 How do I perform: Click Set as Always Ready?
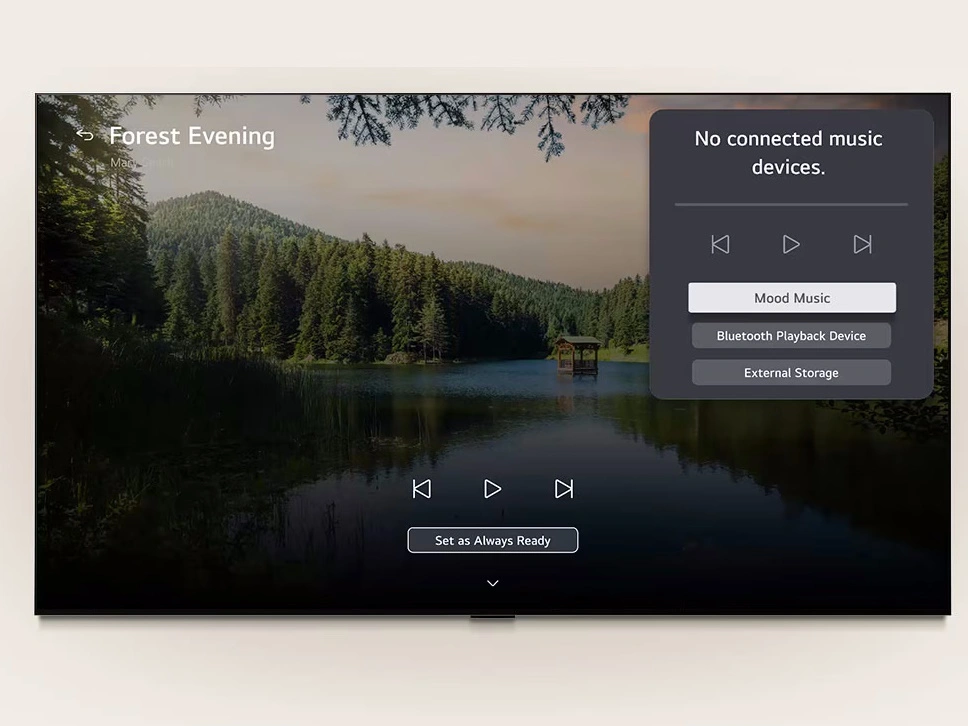pos(492,540)
